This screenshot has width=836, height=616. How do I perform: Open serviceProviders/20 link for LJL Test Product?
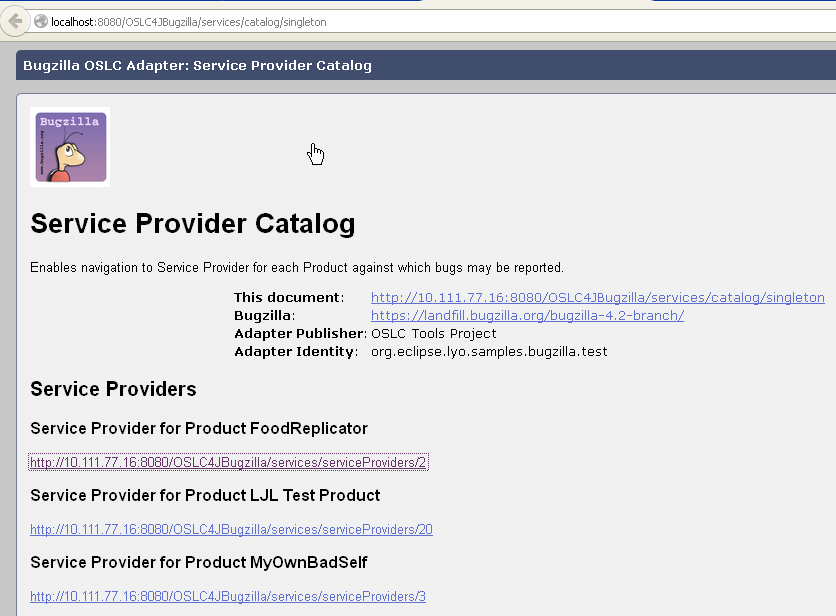[231, 530]
